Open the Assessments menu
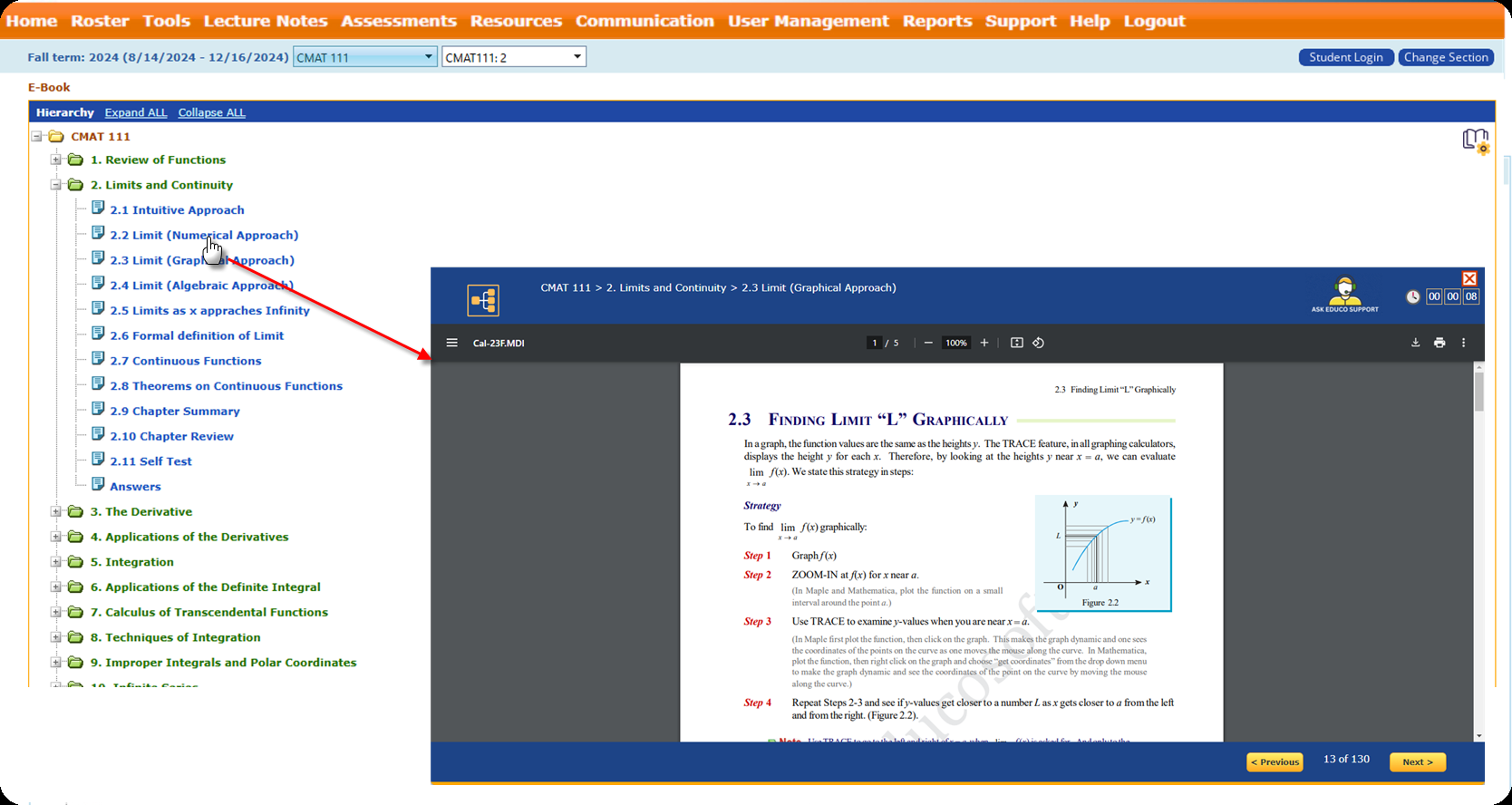 click(x=399, y=21)
